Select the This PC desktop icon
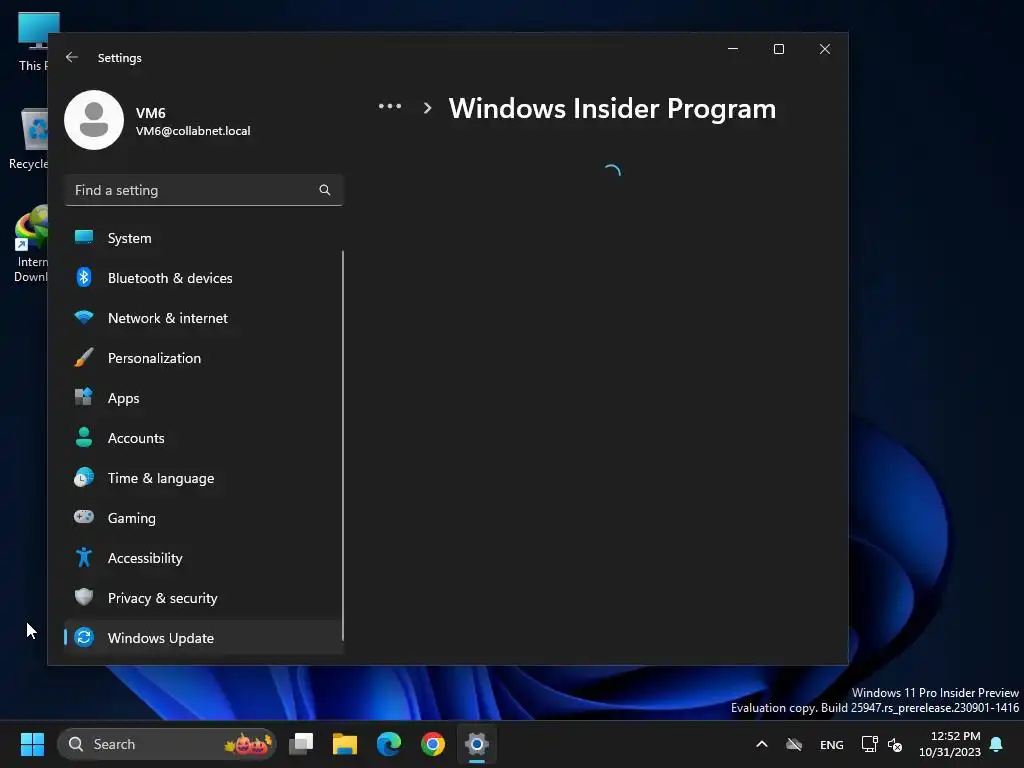 click(33, 41)
